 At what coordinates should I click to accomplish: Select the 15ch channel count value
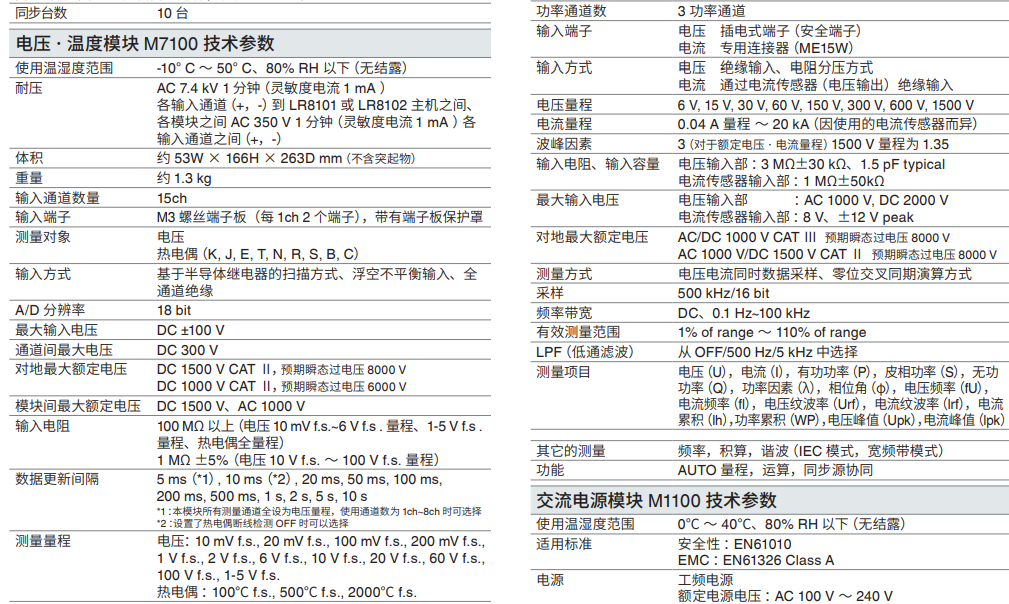click(x=172, y=198)
